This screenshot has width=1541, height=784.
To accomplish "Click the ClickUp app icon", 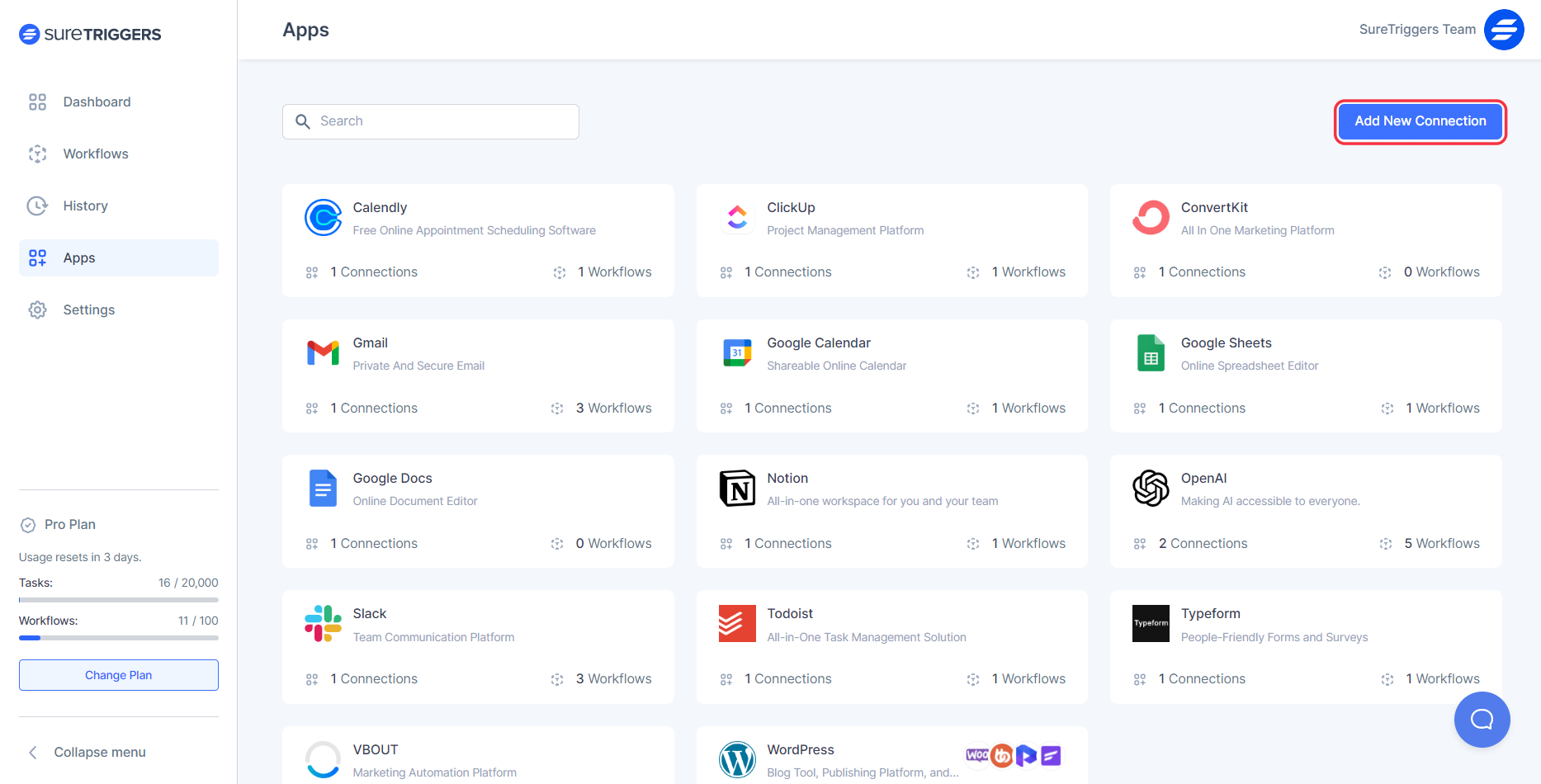I will point(737,218).
